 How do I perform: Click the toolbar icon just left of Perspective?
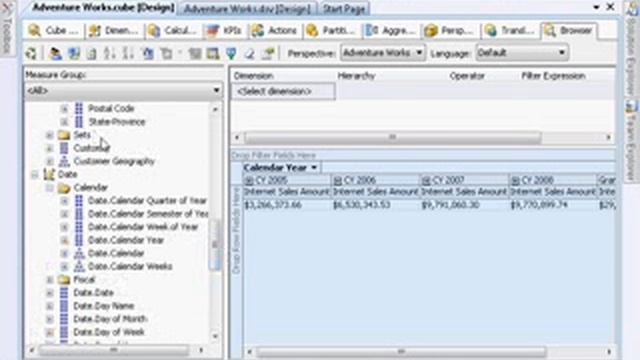(x=268, y=53)
